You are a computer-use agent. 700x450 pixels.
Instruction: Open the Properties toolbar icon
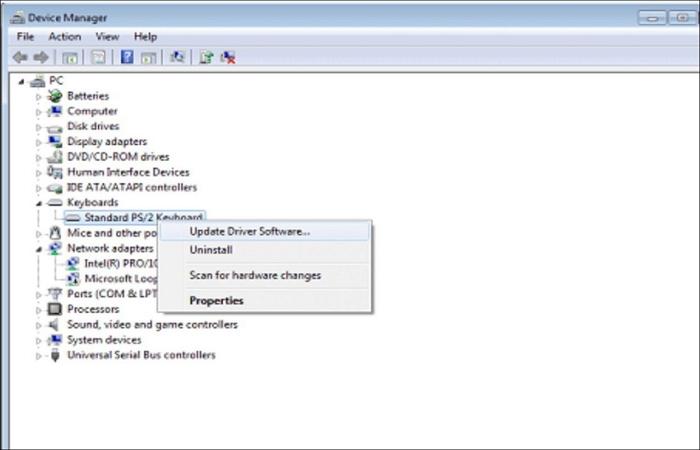point(98,57)
